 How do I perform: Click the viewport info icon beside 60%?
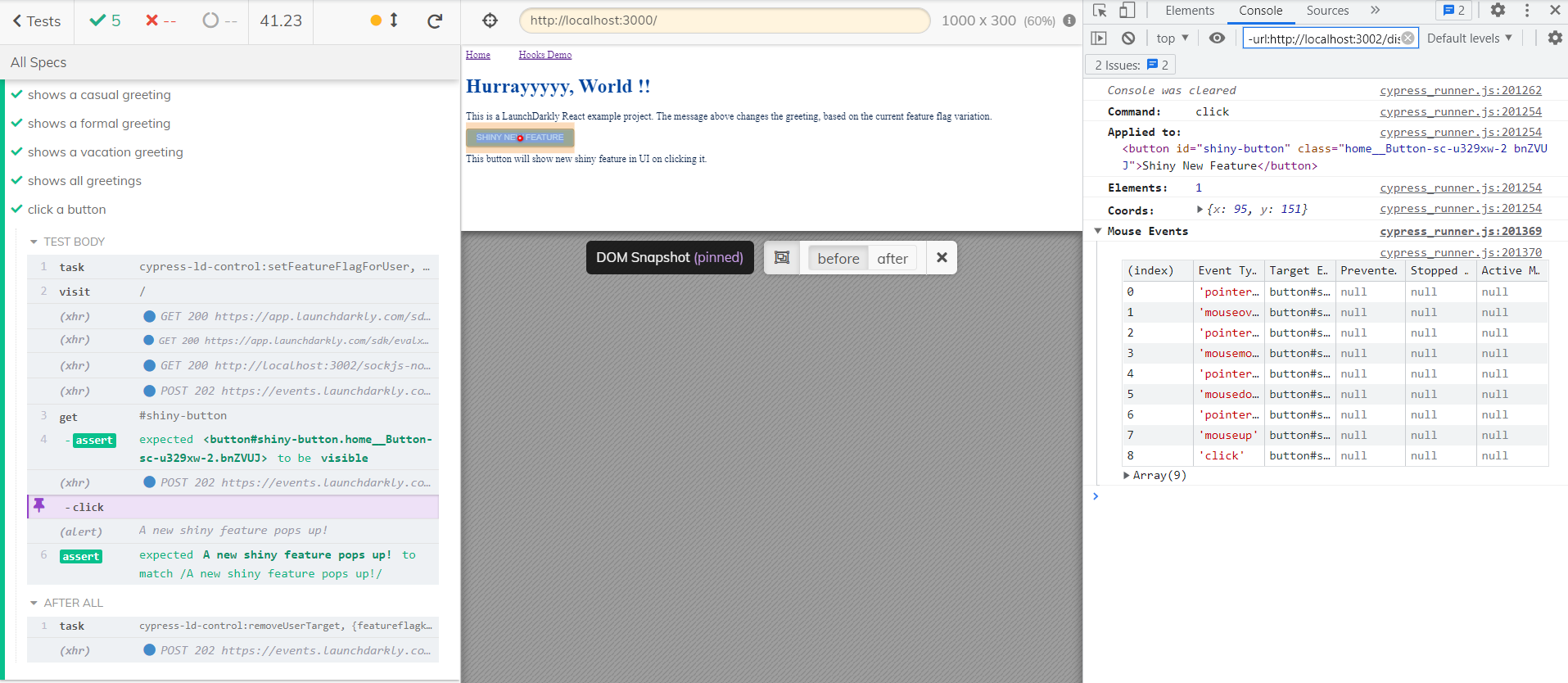click(x=1069, y=20)
